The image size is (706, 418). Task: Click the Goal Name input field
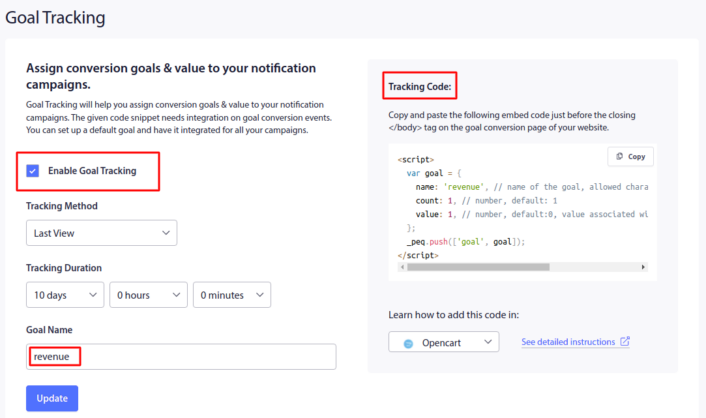click(x=181, y=357)
